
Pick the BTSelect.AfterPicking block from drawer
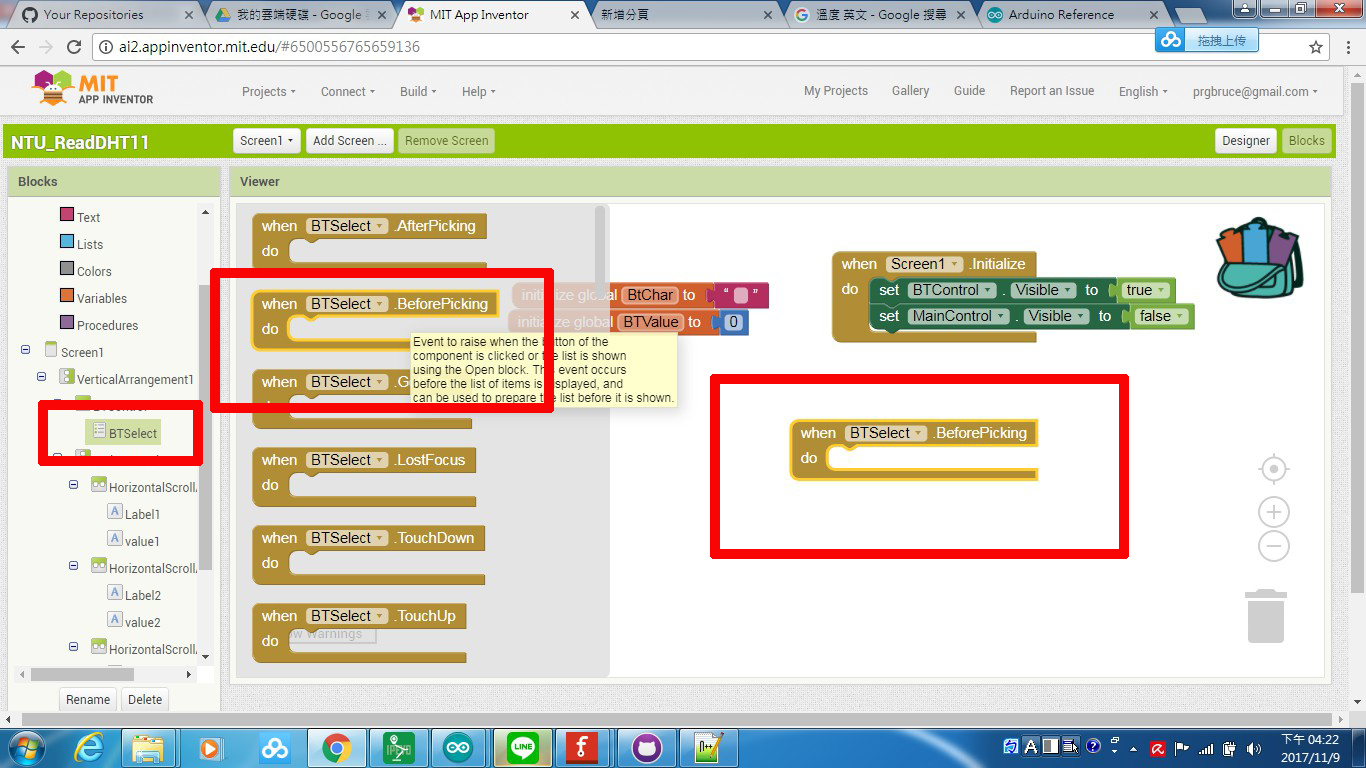click(369, 240)
